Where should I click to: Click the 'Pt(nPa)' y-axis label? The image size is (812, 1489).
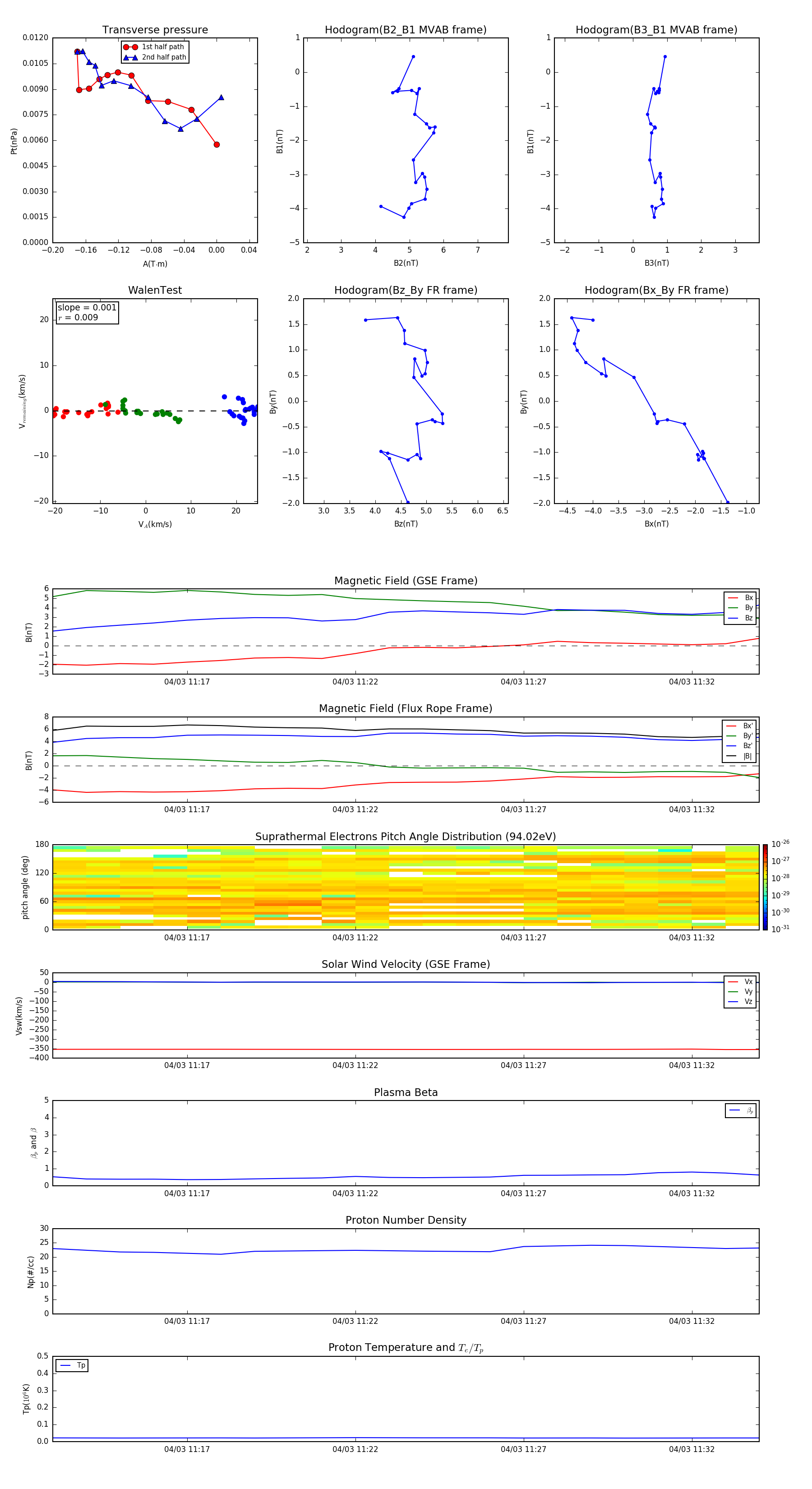(x=14, y=141)
